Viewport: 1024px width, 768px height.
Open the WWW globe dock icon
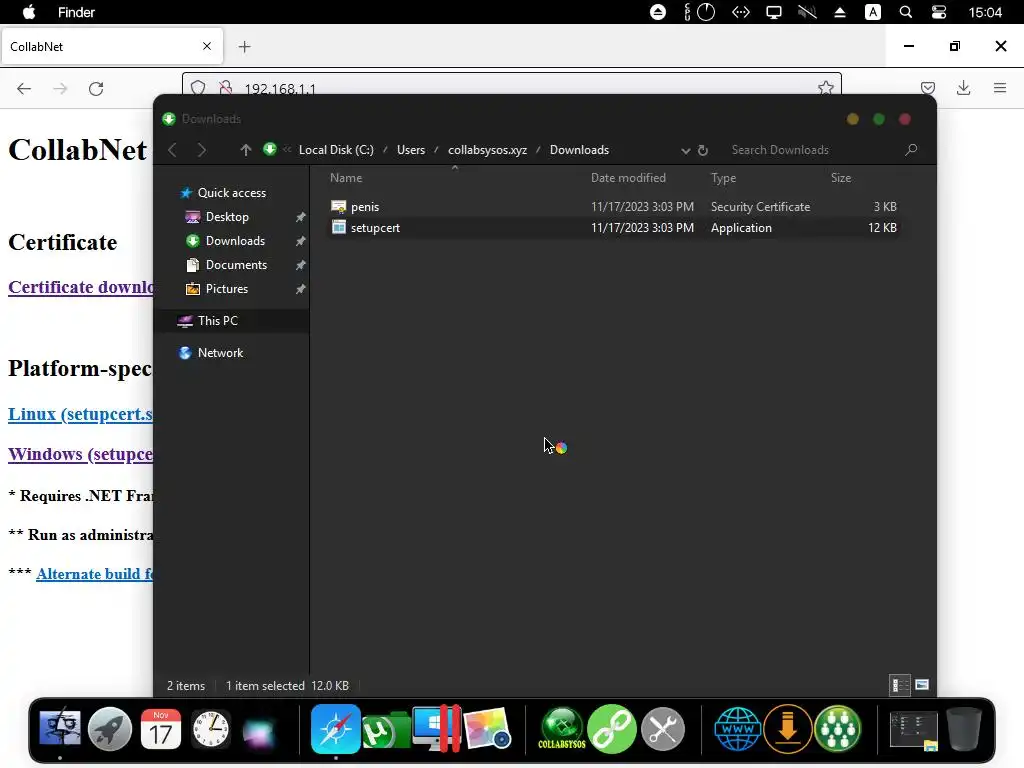point(737,728)
